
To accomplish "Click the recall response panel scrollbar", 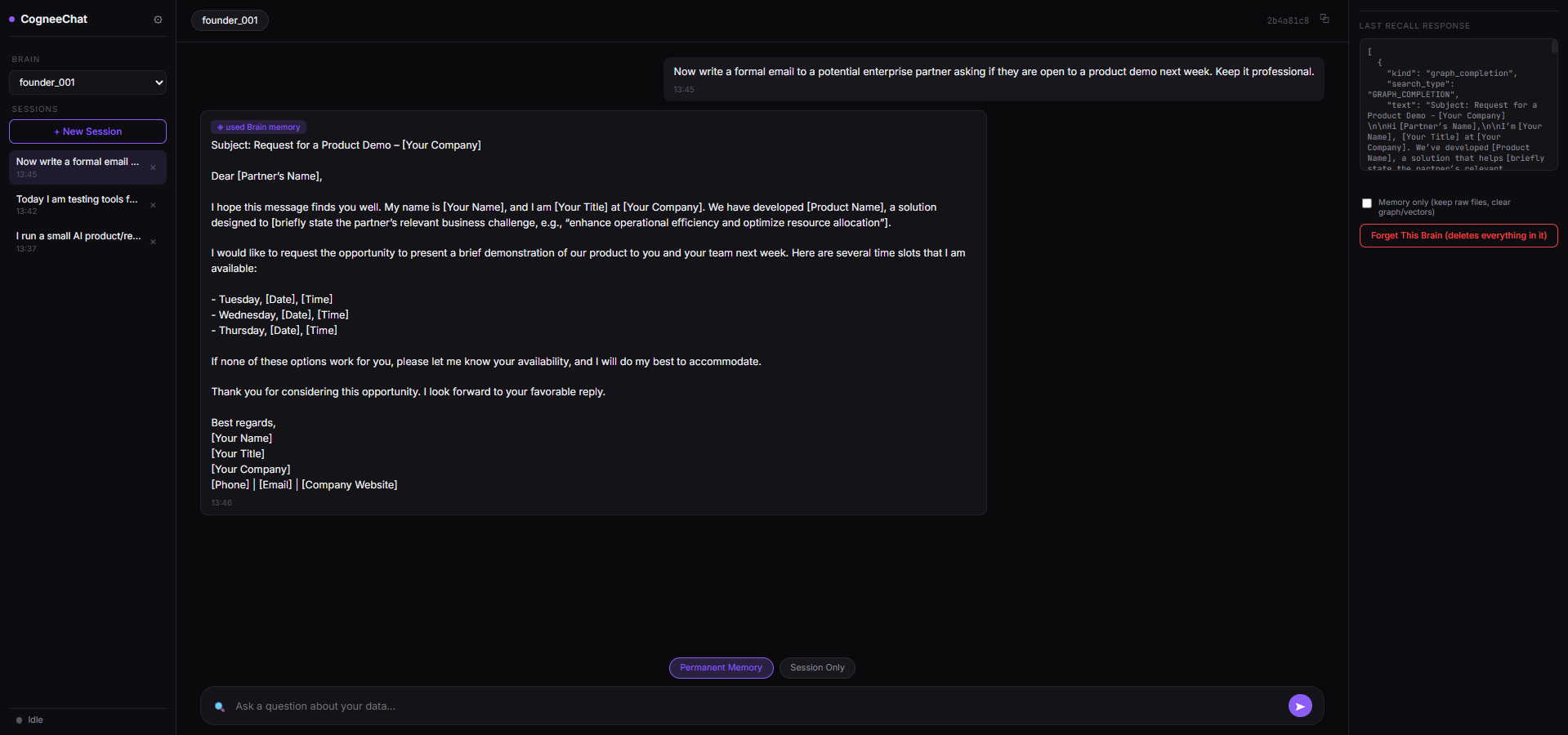I will click(1554, 47).
